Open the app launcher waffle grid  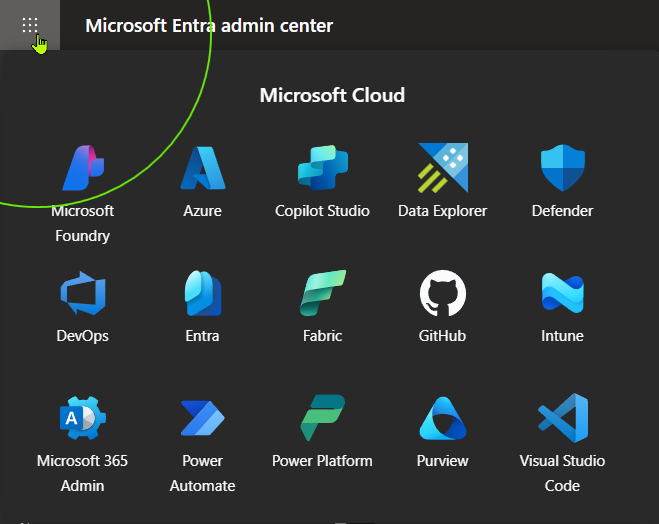tap(30, 25)
